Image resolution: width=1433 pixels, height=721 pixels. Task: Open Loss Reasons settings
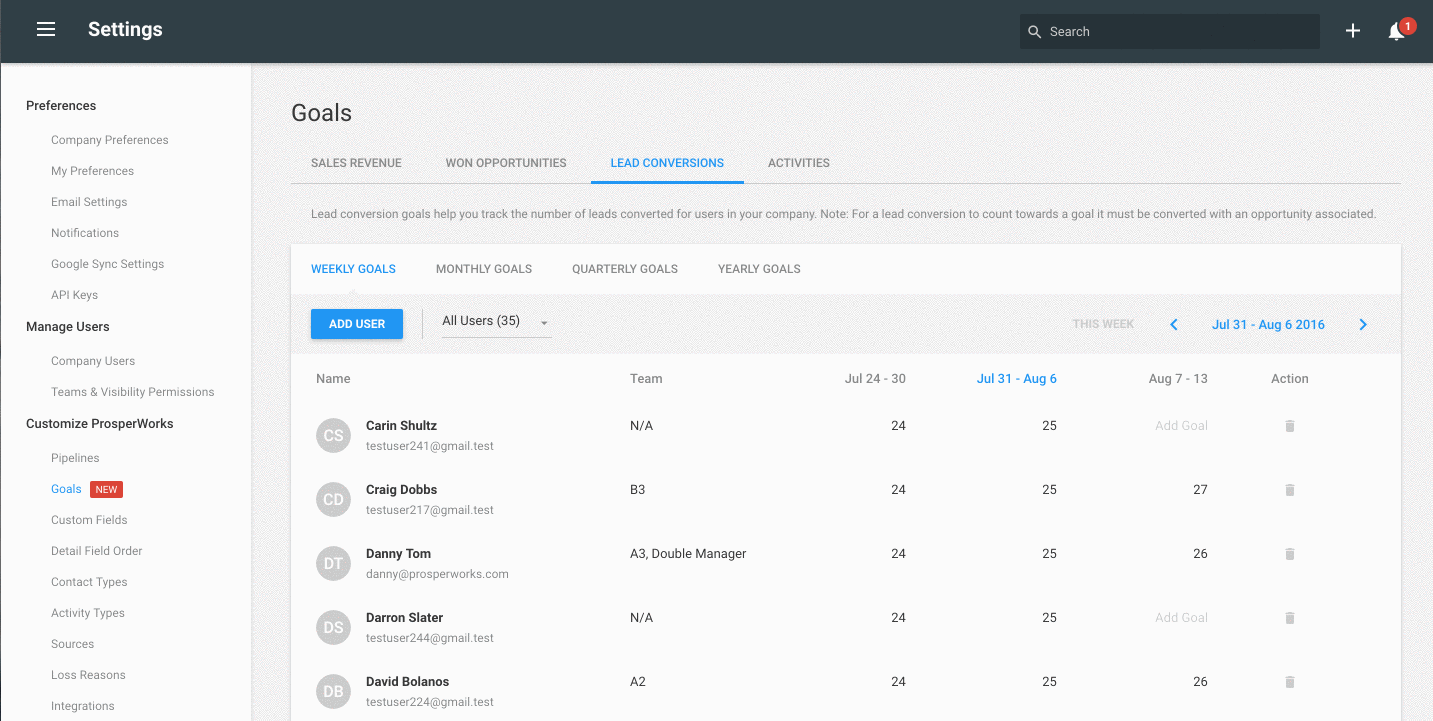click(x=88, y=675)
